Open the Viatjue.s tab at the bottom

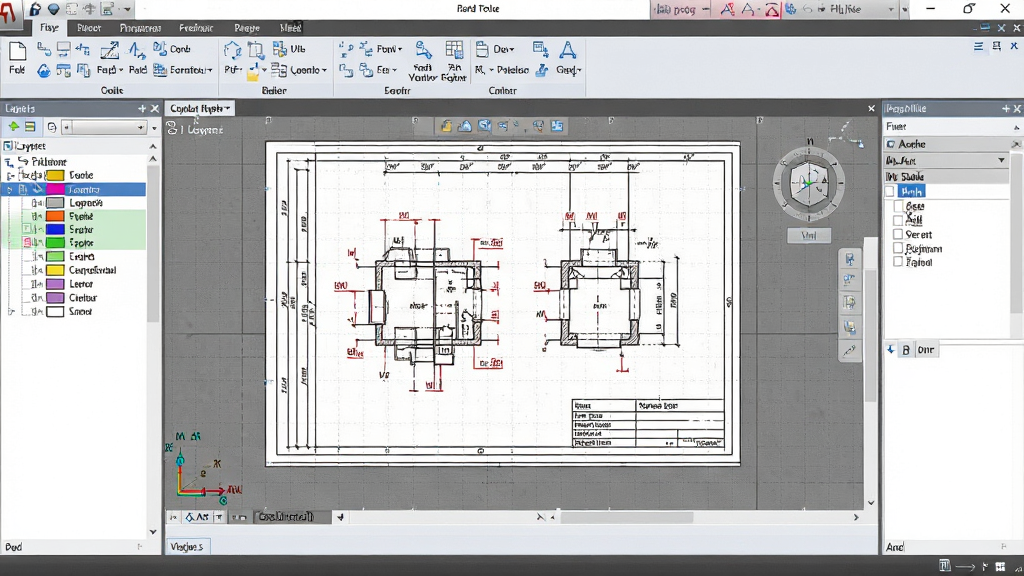pos(187,547)
